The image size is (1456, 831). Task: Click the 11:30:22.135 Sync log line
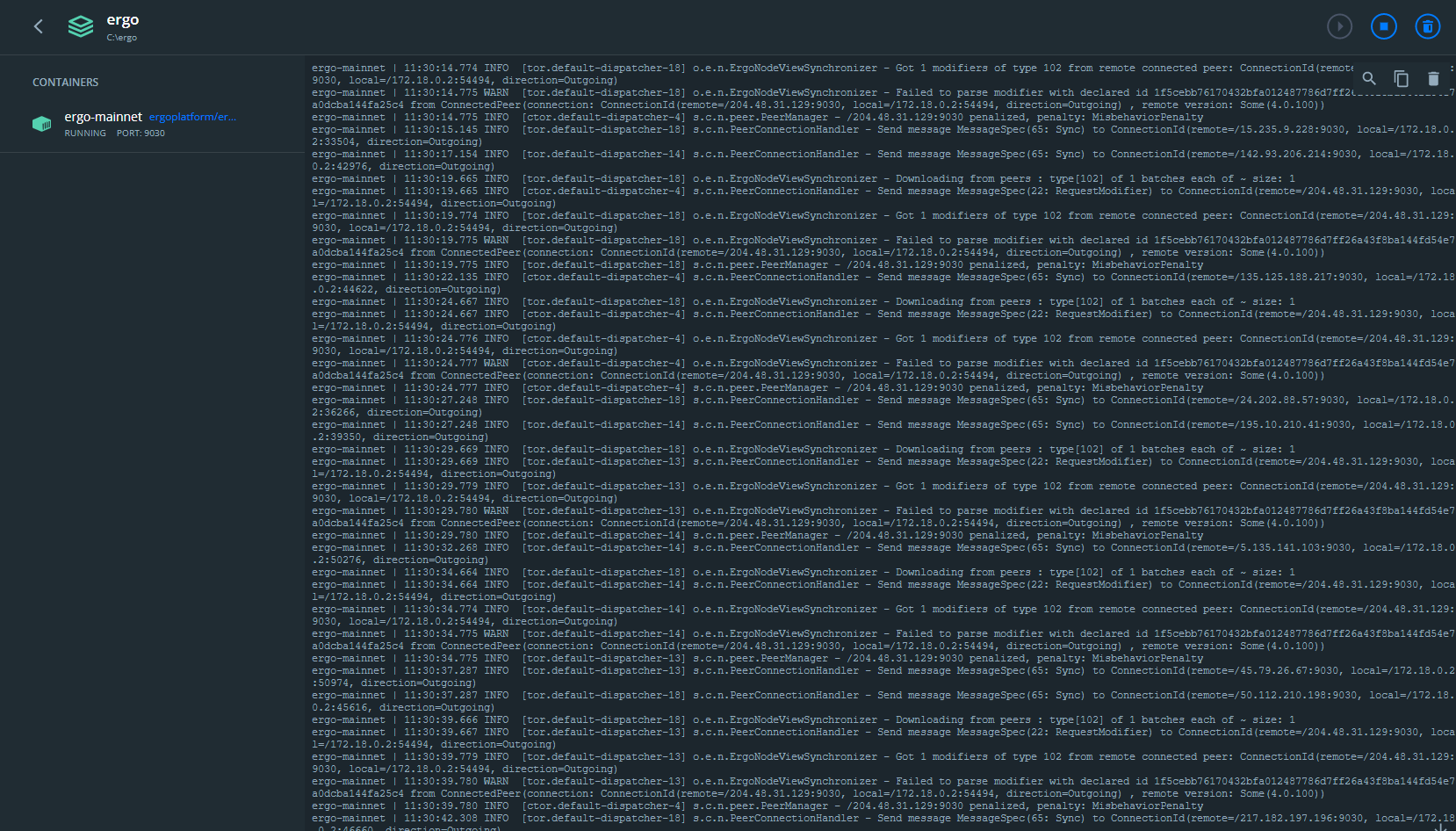point(883,283)
